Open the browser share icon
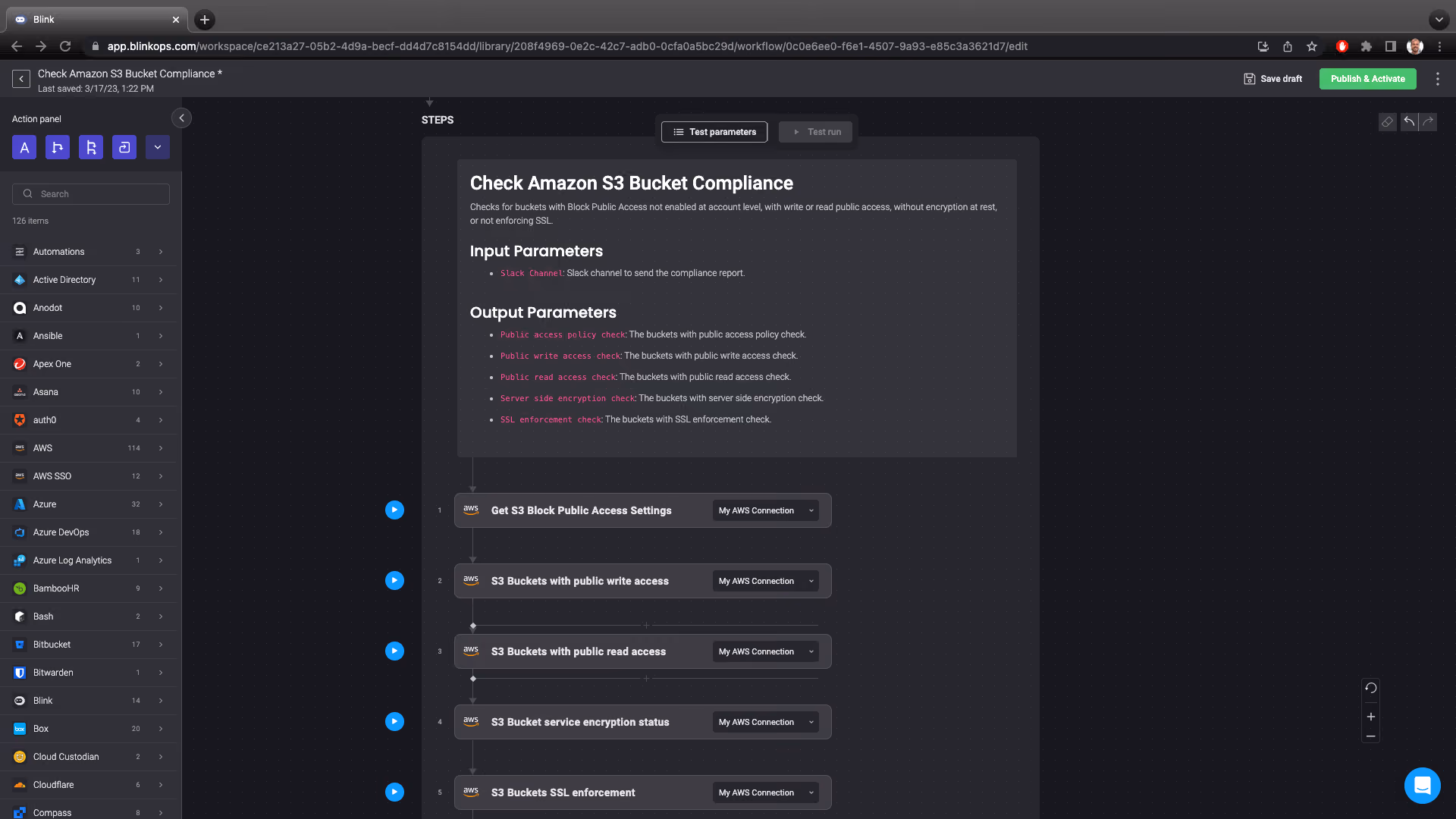Image resolution: width=1456 pixels, height=819 pixels. coord(1288,46)
